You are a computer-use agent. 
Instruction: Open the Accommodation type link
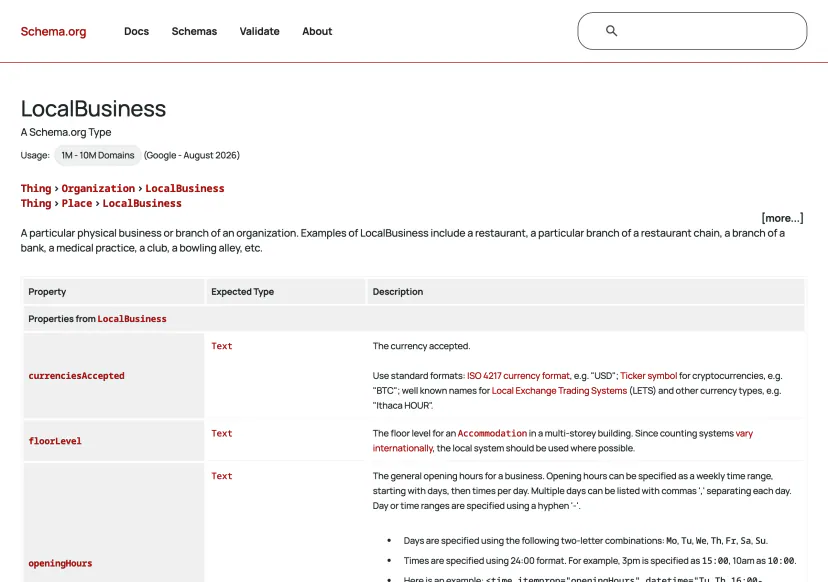[x=492, y=433]
